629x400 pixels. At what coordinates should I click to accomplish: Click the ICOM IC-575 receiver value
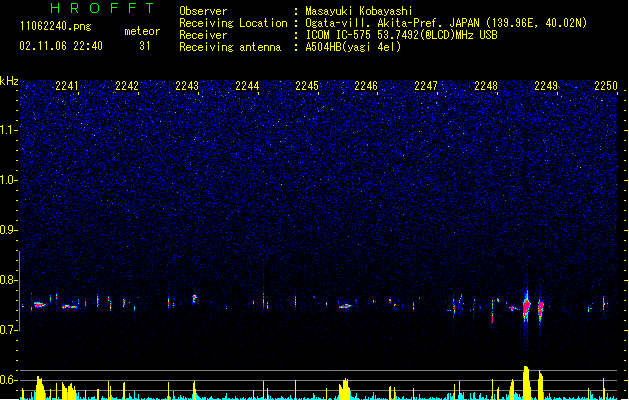402,35
